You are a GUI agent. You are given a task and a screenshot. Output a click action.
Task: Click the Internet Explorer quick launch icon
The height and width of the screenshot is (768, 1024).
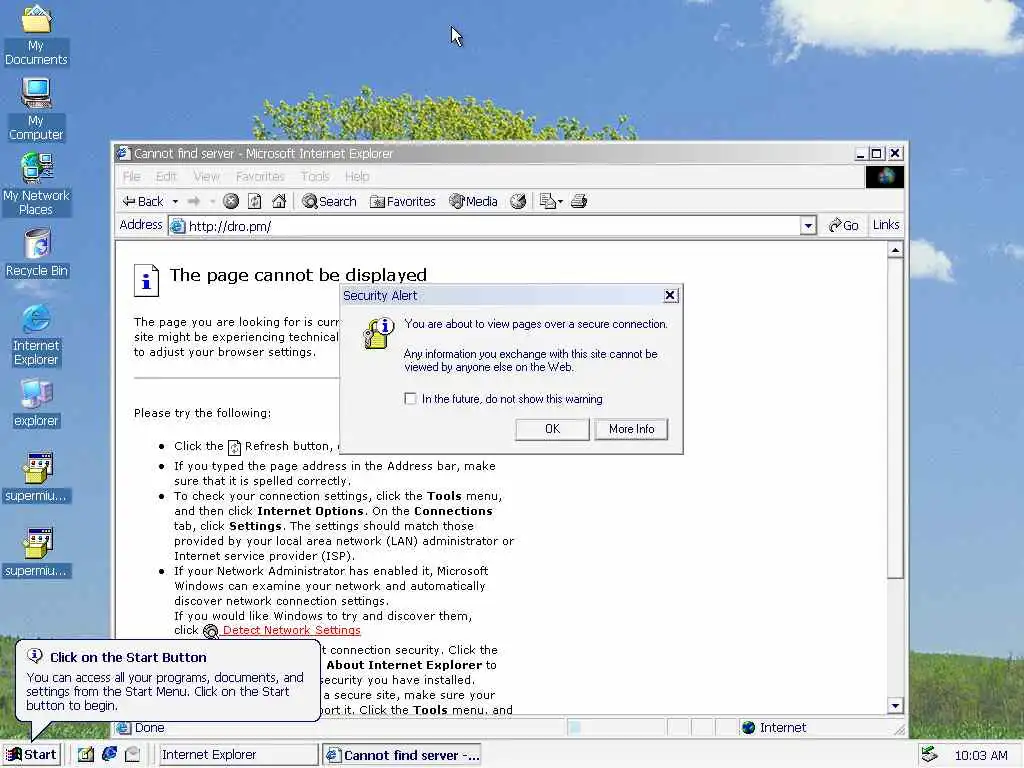click(x=109, y=754)
